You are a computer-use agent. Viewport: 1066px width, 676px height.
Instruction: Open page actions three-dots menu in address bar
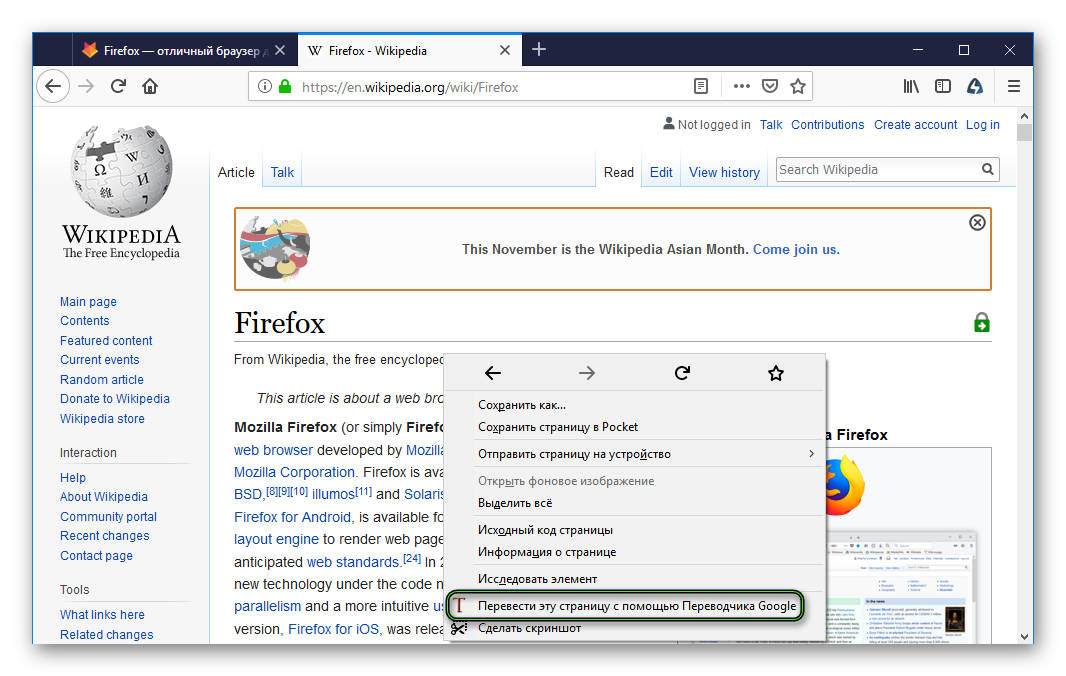click(x=741, y=87)
